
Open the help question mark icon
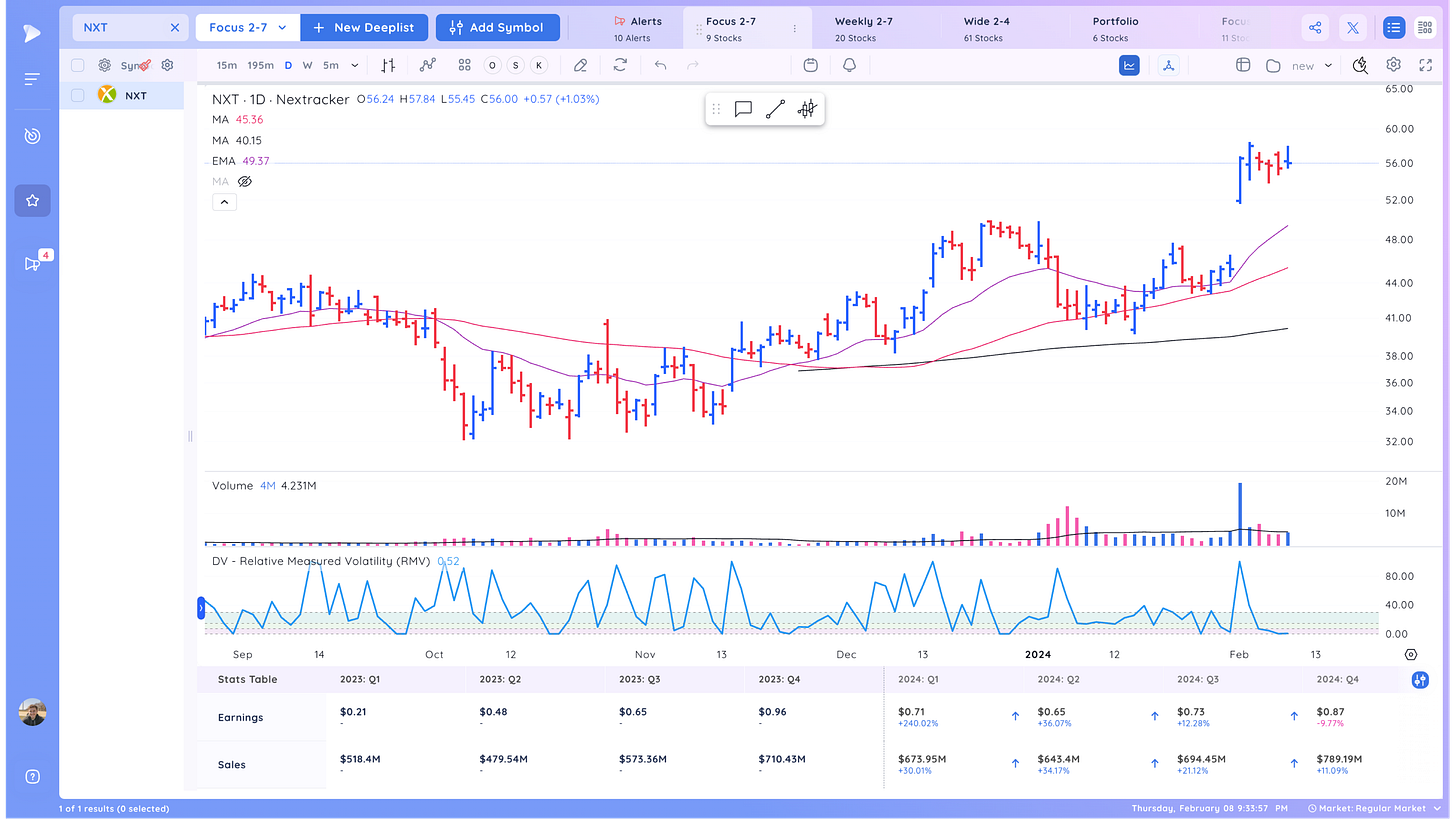(x=32, y=777)
